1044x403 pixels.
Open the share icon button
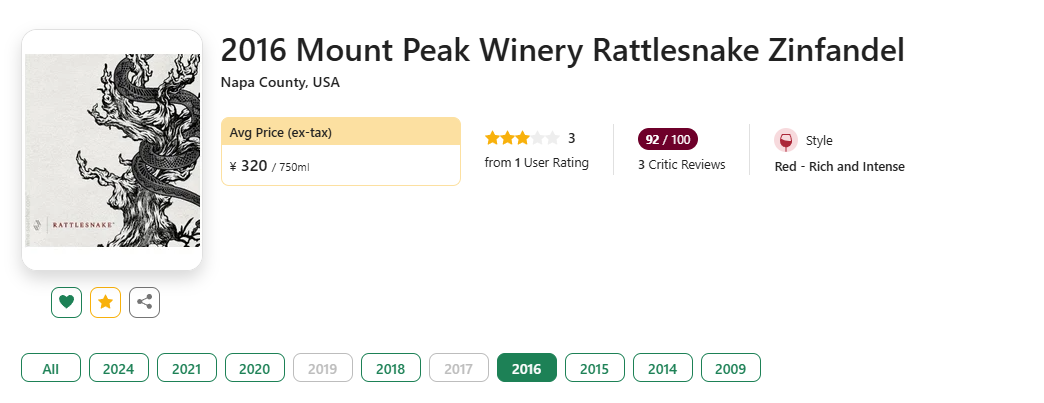pos(144,301)
